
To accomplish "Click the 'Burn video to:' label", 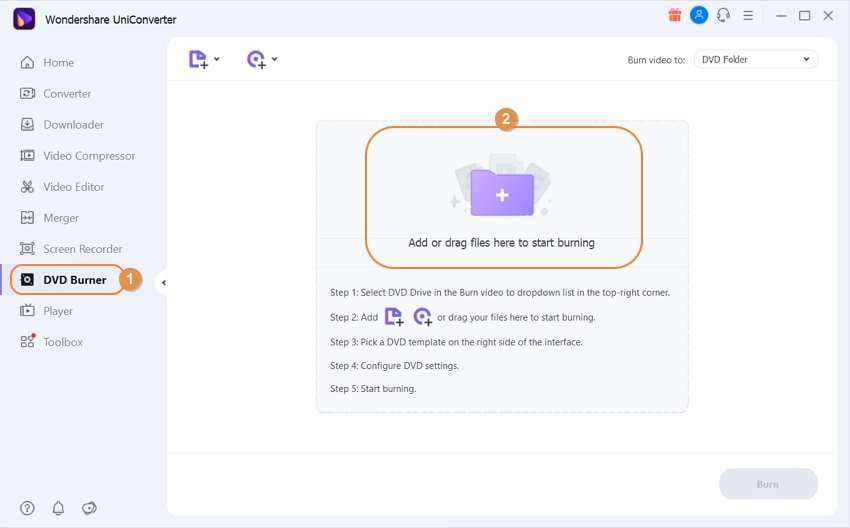I will [x=656, y=60].
